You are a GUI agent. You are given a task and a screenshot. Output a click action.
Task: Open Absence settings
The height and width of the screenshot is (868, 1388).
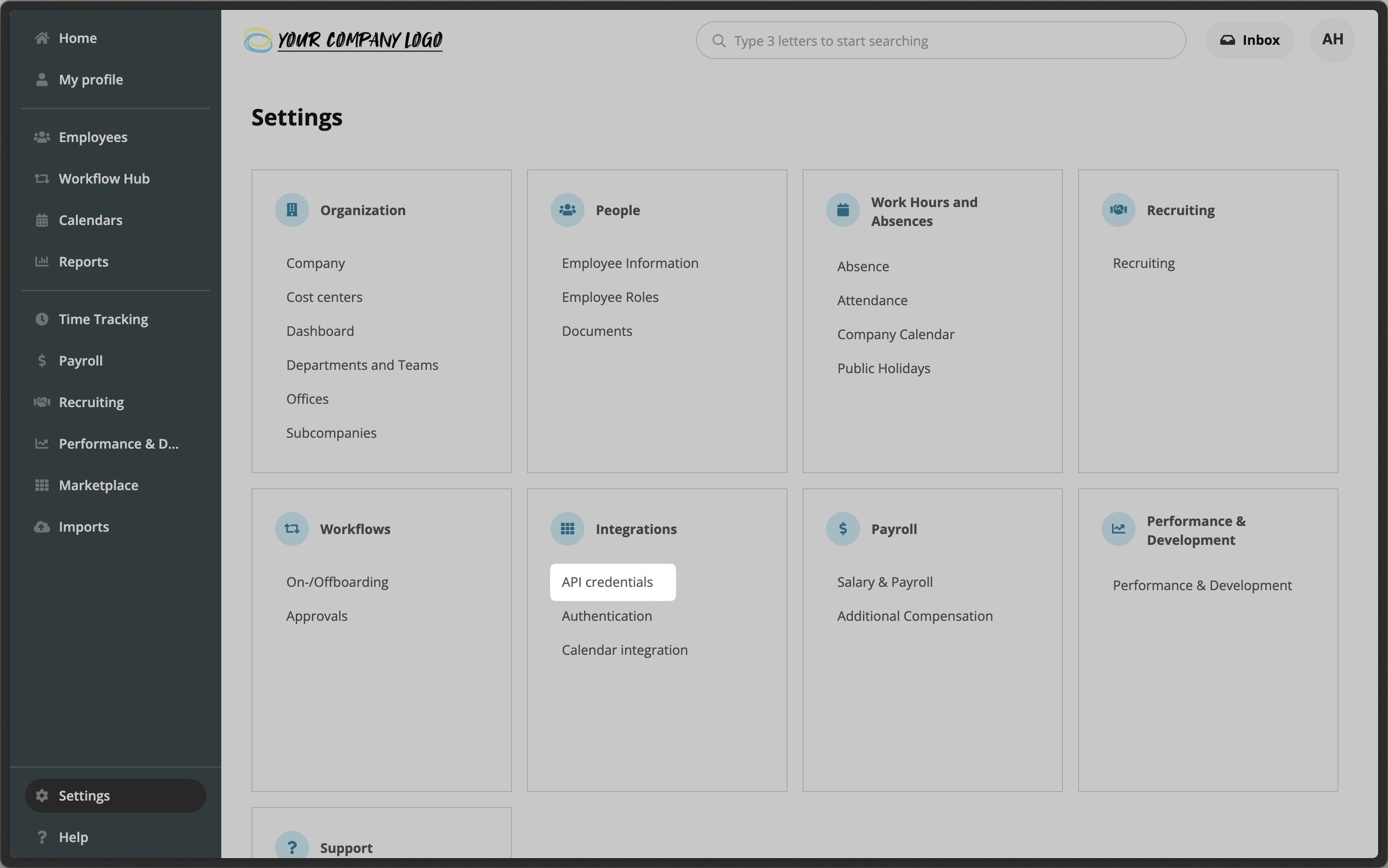pos(863,267)
